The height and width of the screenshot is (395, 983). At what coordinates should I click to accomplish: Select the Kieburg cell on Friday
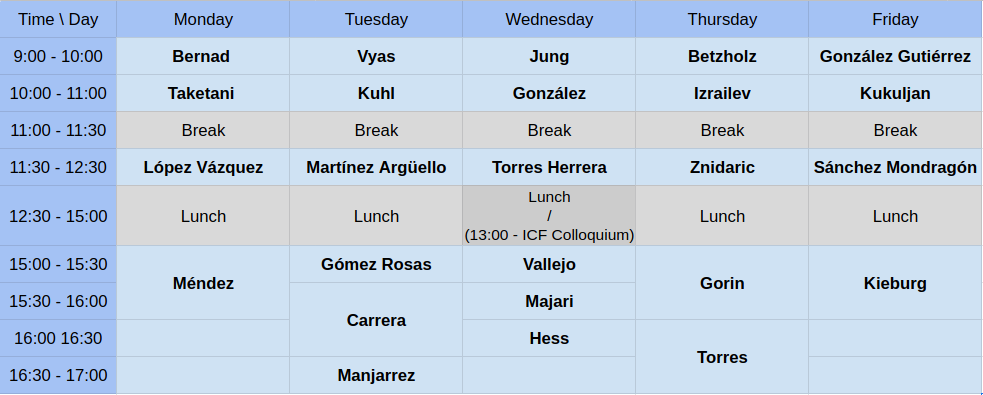pyautogui.click(x=895, y=283)
